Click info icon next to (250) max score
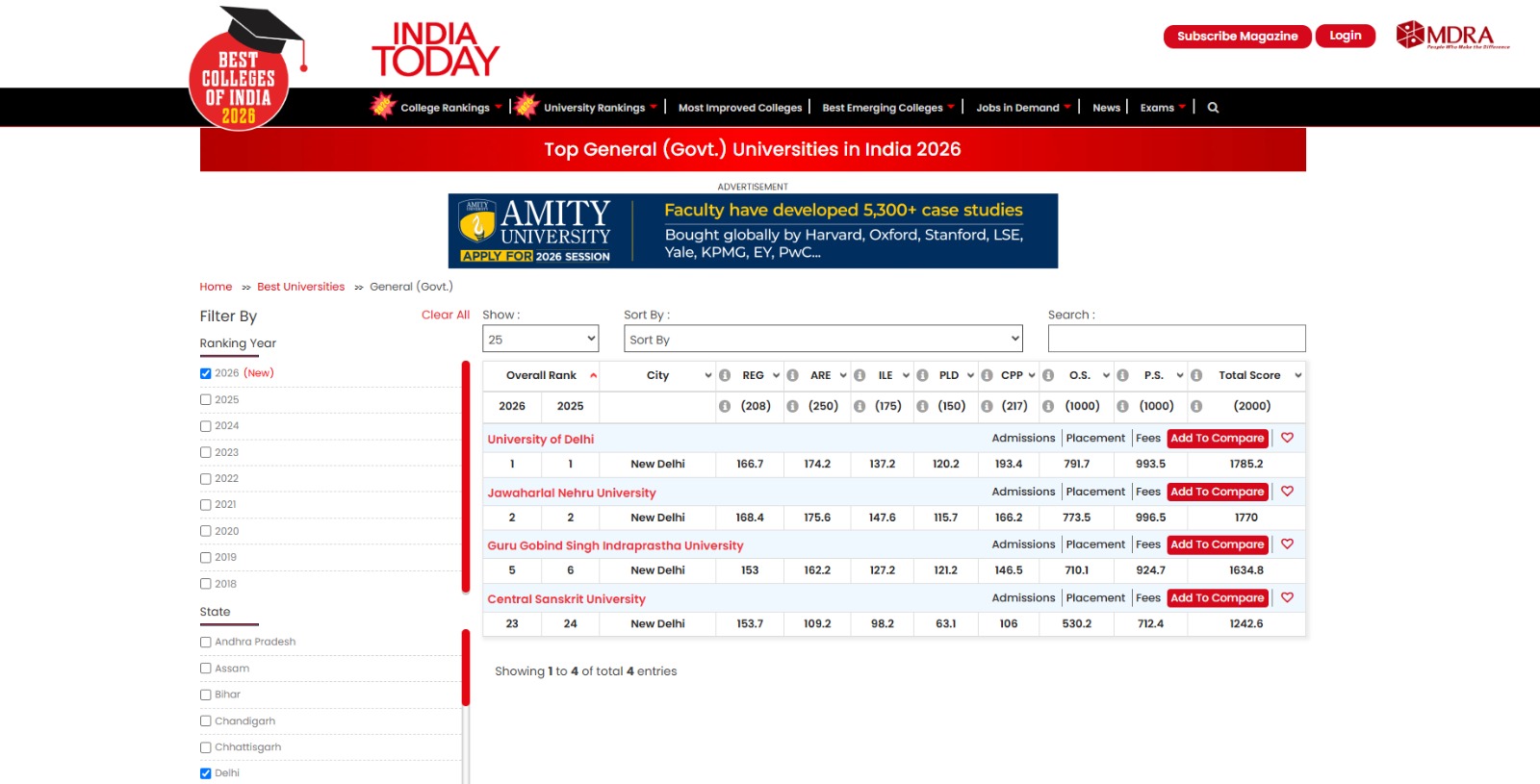The width and height of the screenshot is (1540, 784). (792, 406)
